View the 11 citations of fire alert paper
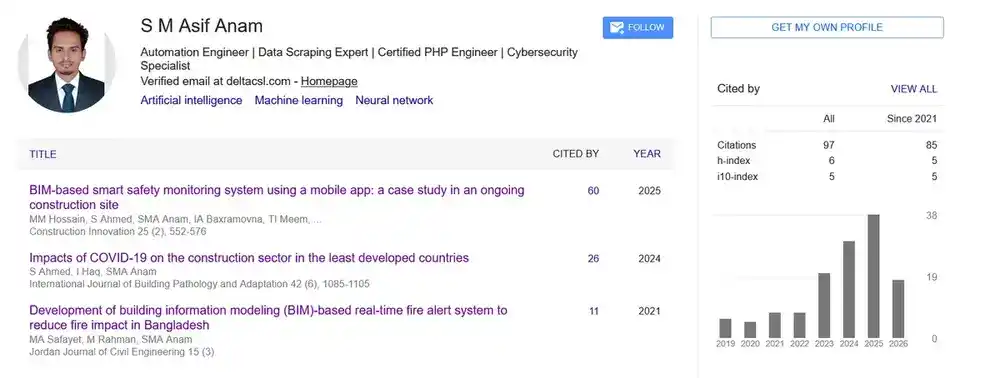Screen dimensions: 1000x378 click(x=594, y=311)
